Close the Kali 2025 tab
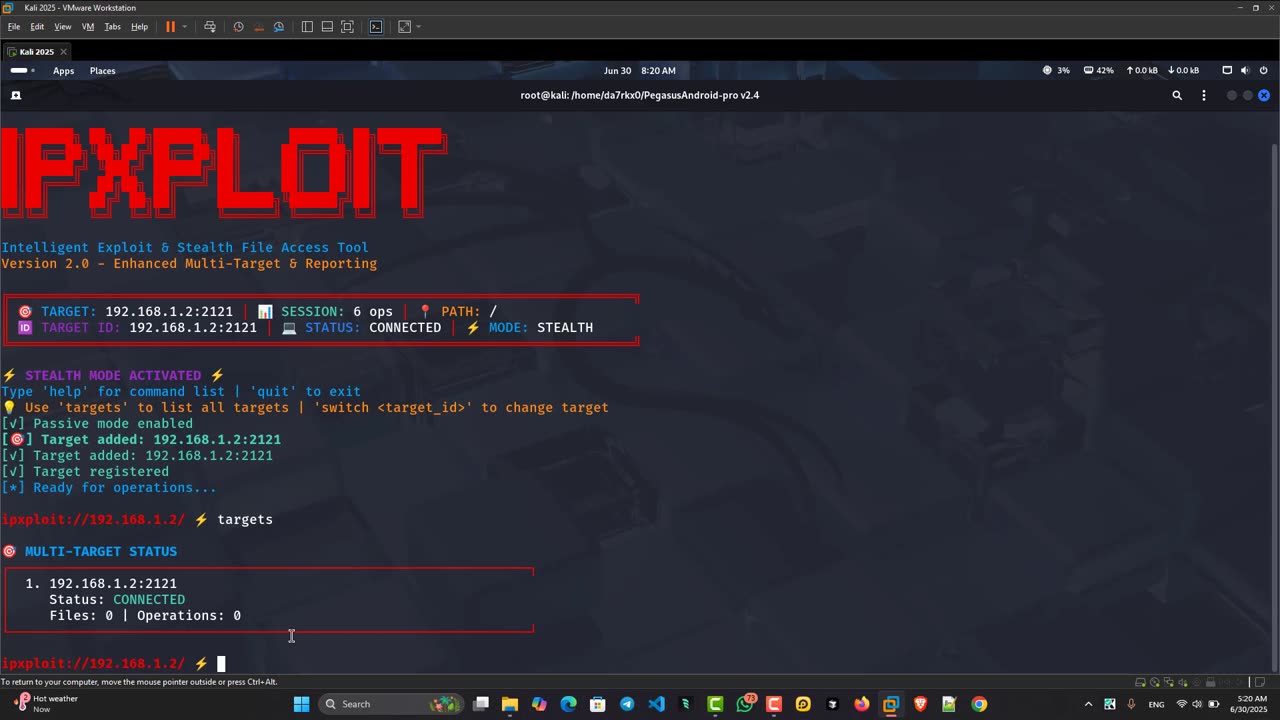Viewport: 1280px width, 720px height. point(63,52)
